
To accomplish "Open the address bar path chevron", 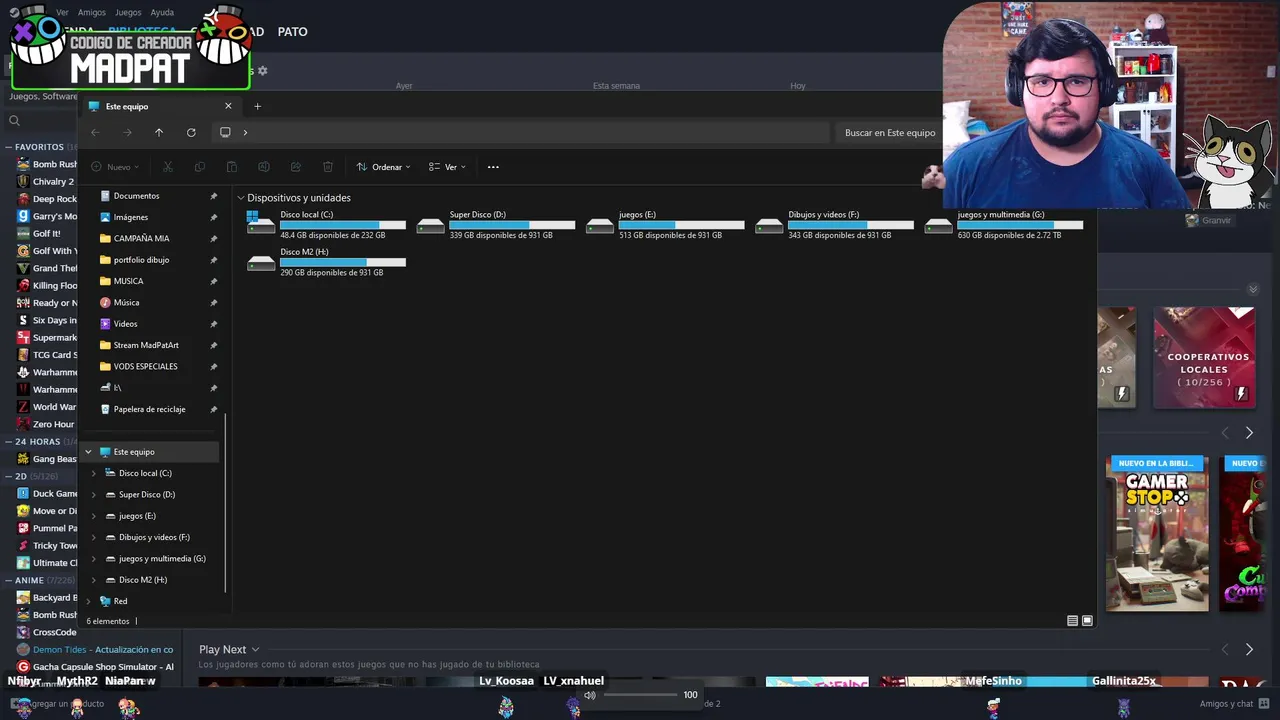I will (245, 132).
